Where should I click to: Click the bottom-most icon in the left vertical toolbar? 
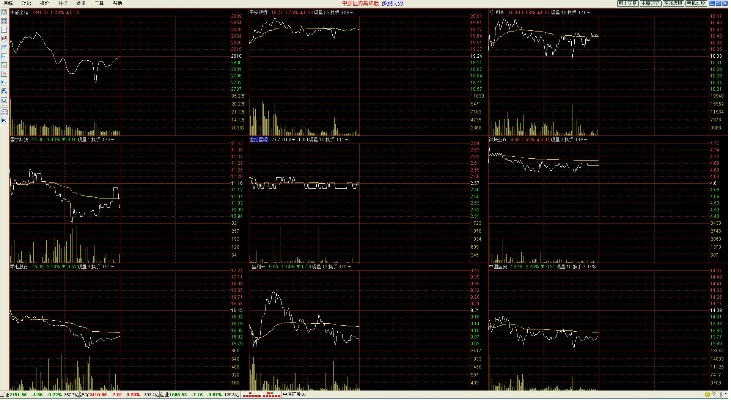4,122
